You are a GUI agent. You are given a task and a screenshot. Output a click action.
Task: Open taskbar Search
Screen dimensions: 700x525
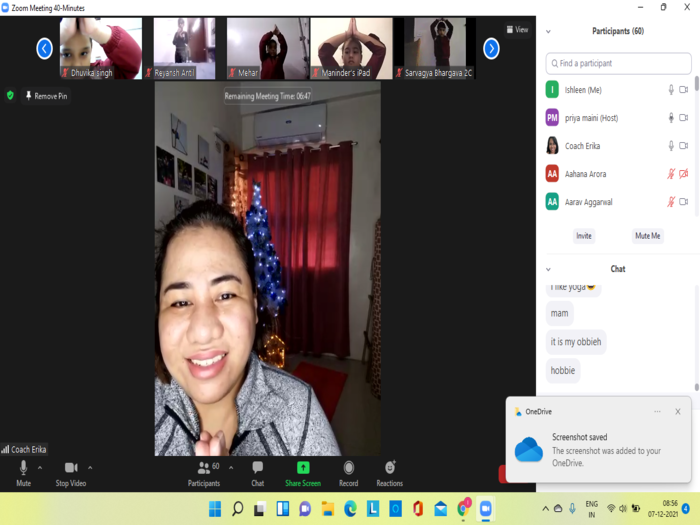[x=238, y=508]
